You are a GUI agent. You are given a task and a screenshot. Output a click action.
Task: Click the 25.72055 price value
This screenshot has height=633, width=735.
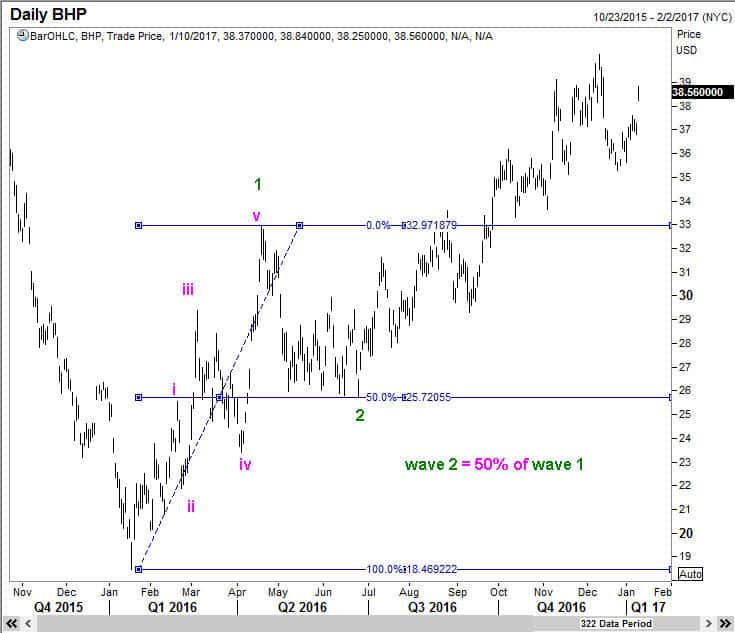click(x=428, y=397)
